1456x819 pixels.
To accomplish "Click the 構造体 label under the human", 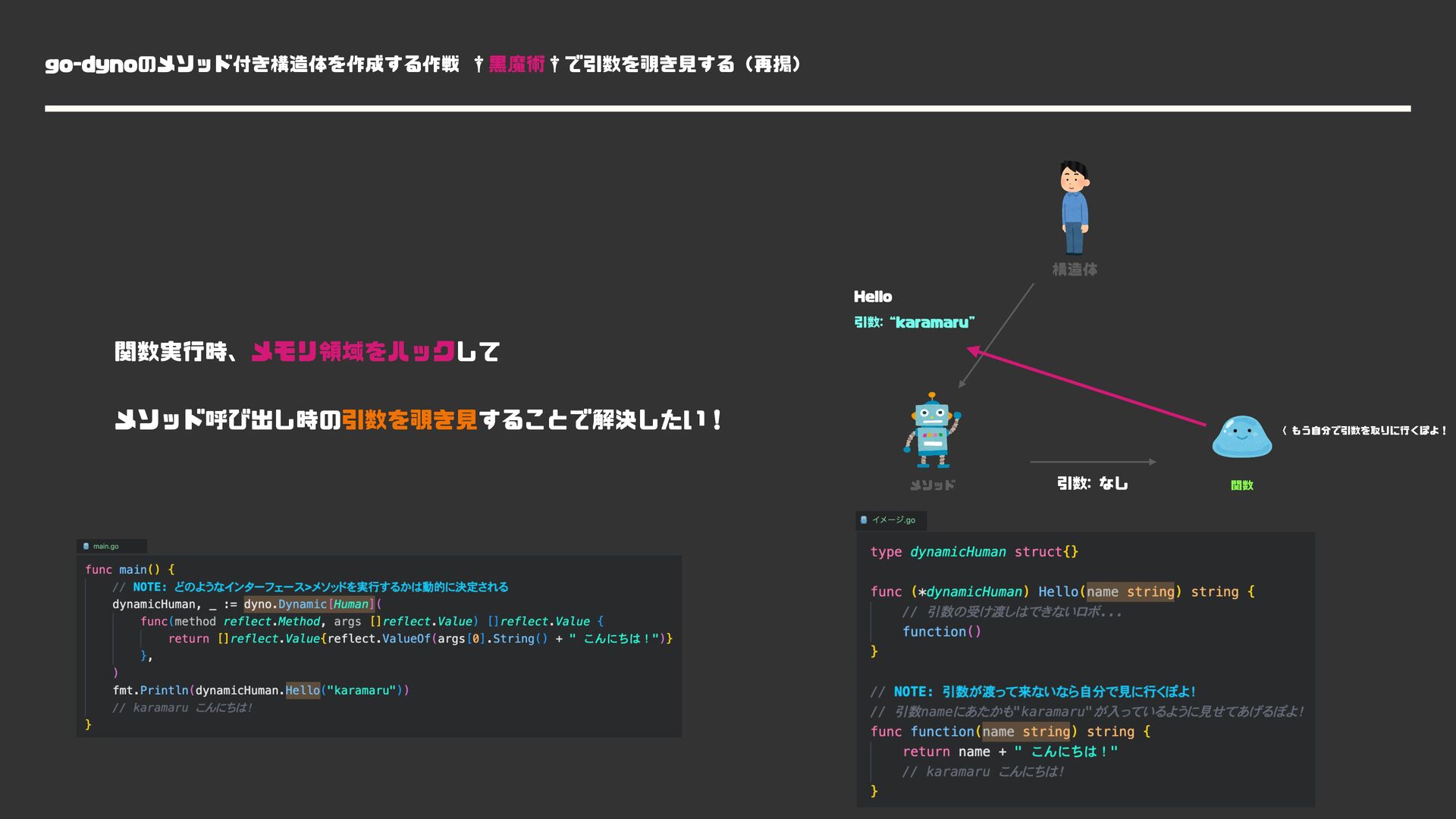I will point(1074,270).
